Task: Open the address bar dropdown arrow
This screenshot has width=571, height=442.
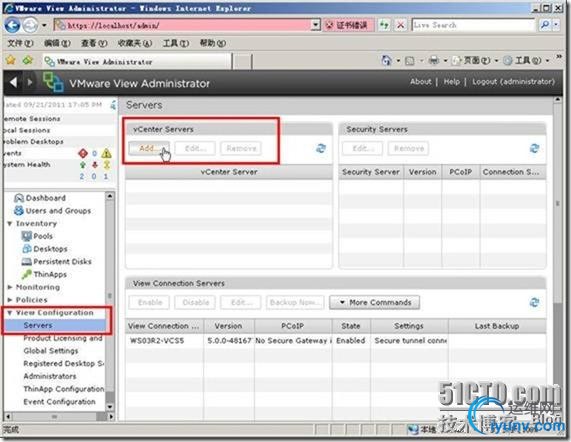Action: point(315,25)
